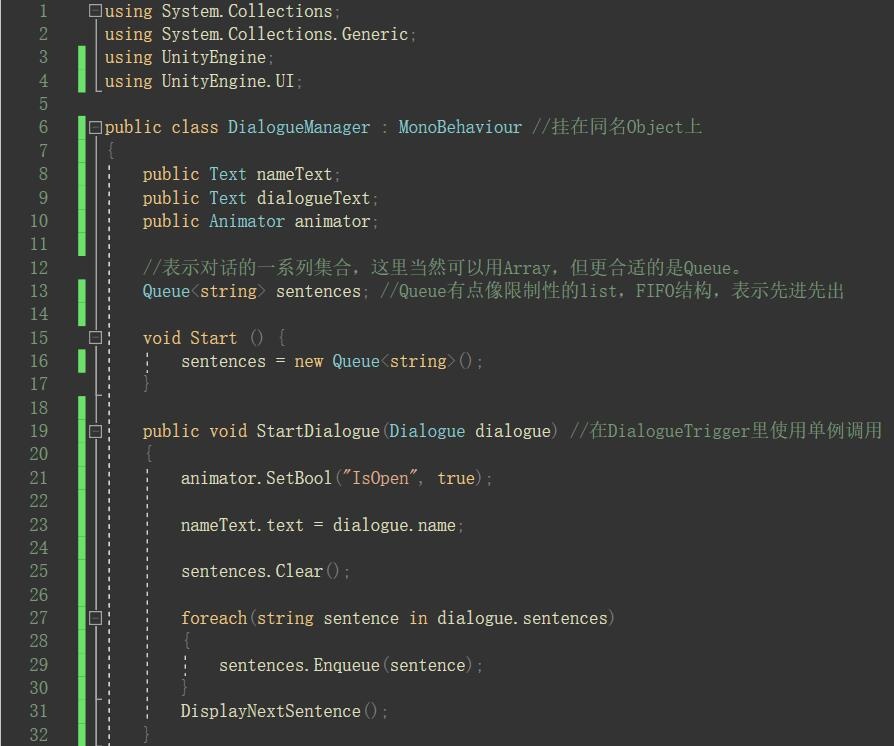
Task: Click line number 21 in the gutter
Action: click(x=38, y=478)
